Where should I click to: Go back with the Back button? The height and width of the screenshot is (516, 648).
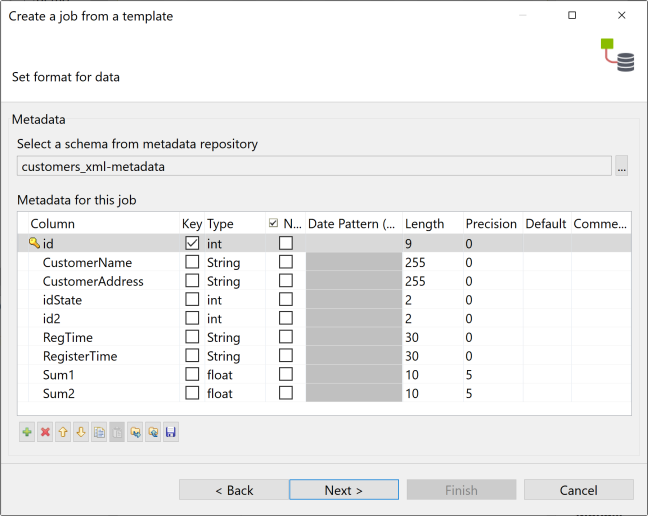pyautogui.click(x=234, y=490)
